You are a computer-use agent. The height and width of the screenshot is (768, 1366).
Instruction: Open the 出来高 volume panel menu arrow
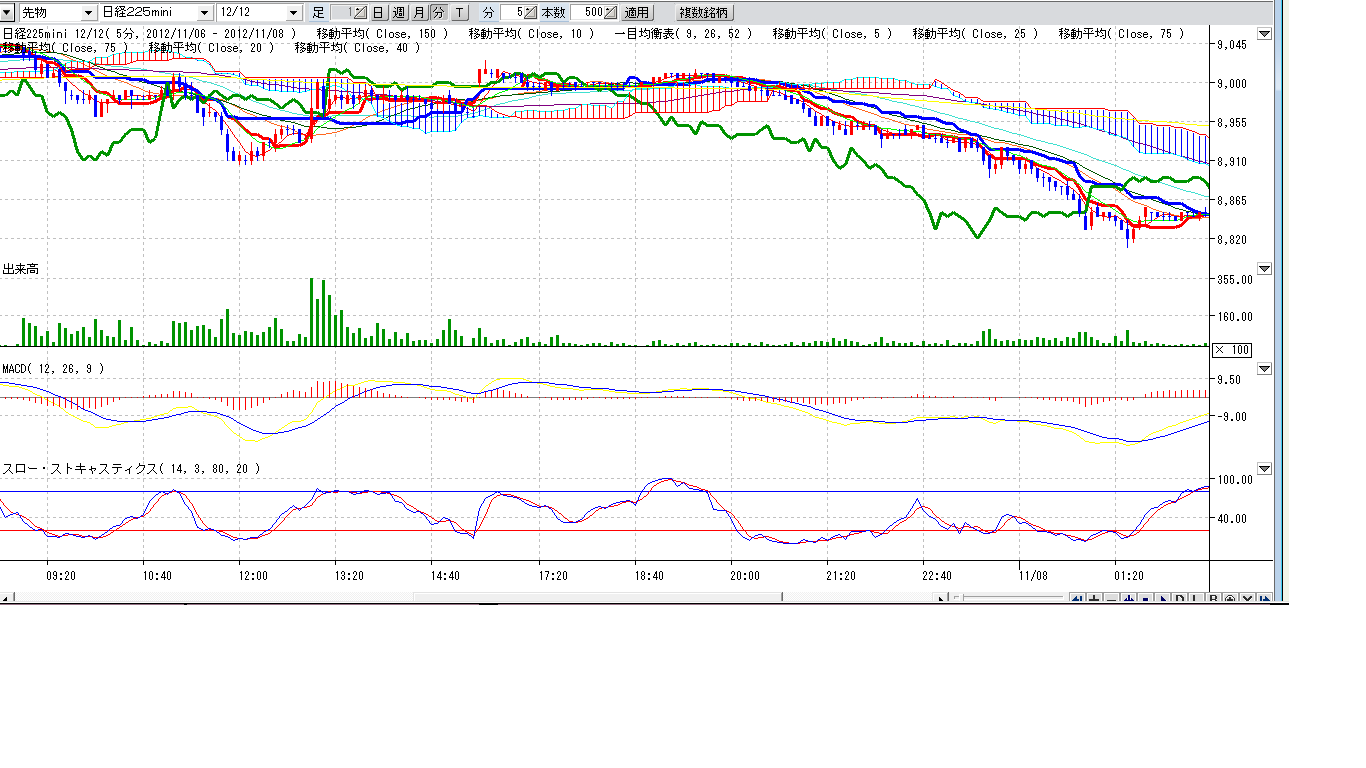[1264, 269]
